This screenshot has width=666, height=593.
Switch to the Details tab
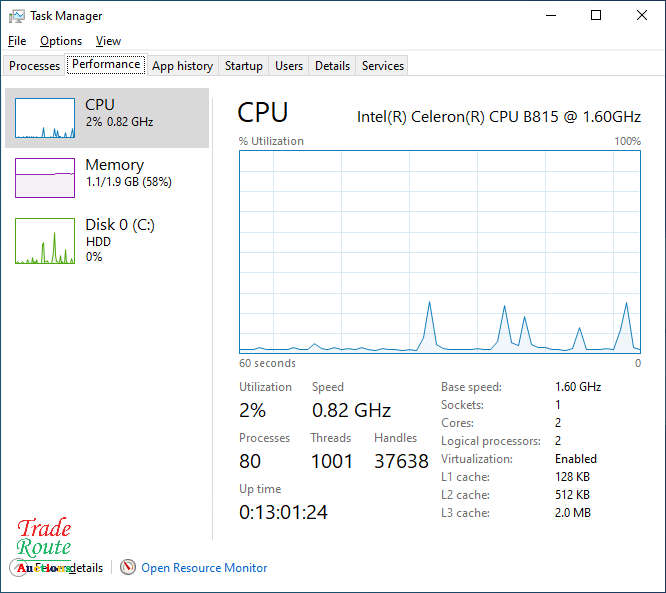[x=332, y=66]
